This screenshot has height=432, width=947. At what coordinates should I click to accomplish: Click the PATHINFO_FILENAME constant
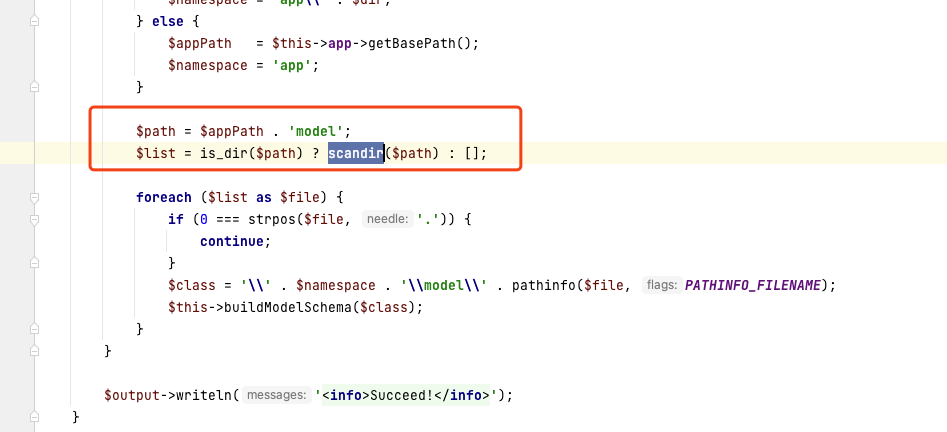pos(753,285)
